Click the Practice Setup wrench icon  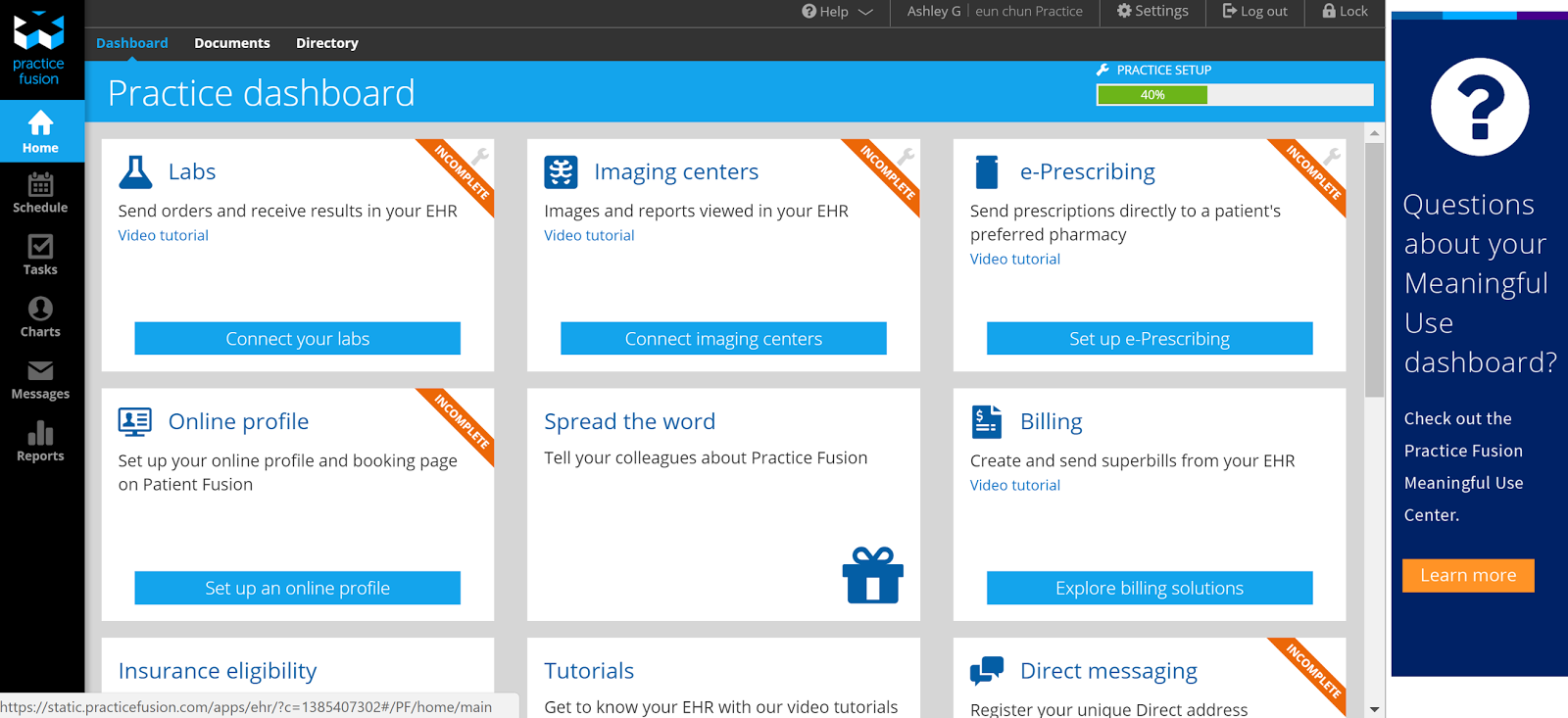pos(1102,70)
